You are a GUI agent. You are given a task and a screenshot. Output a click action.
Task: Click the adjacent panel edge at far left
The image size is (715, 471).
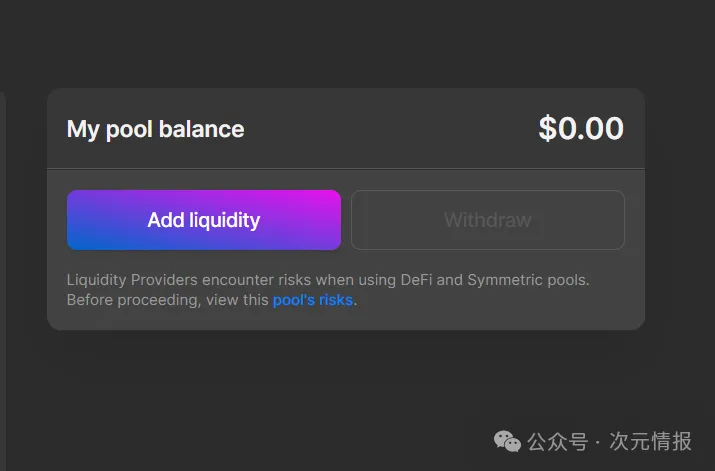coord(2,250)
